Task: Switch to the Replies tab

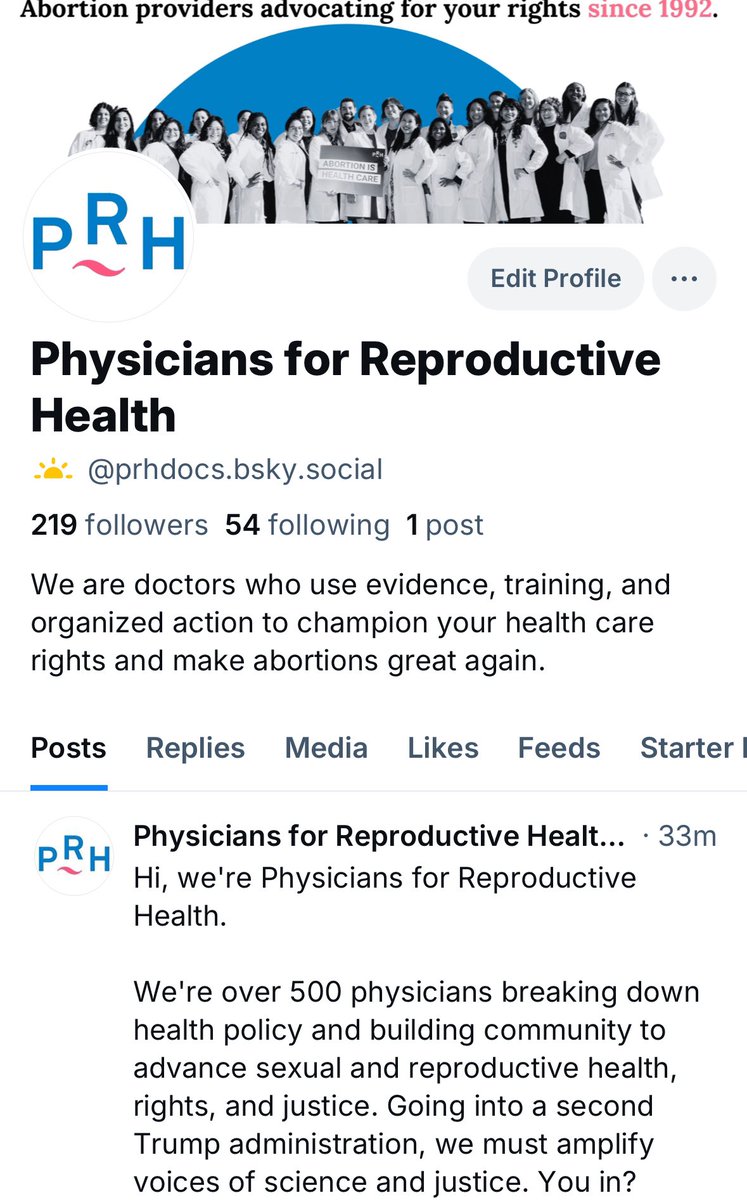Action: tap(195, 748)
